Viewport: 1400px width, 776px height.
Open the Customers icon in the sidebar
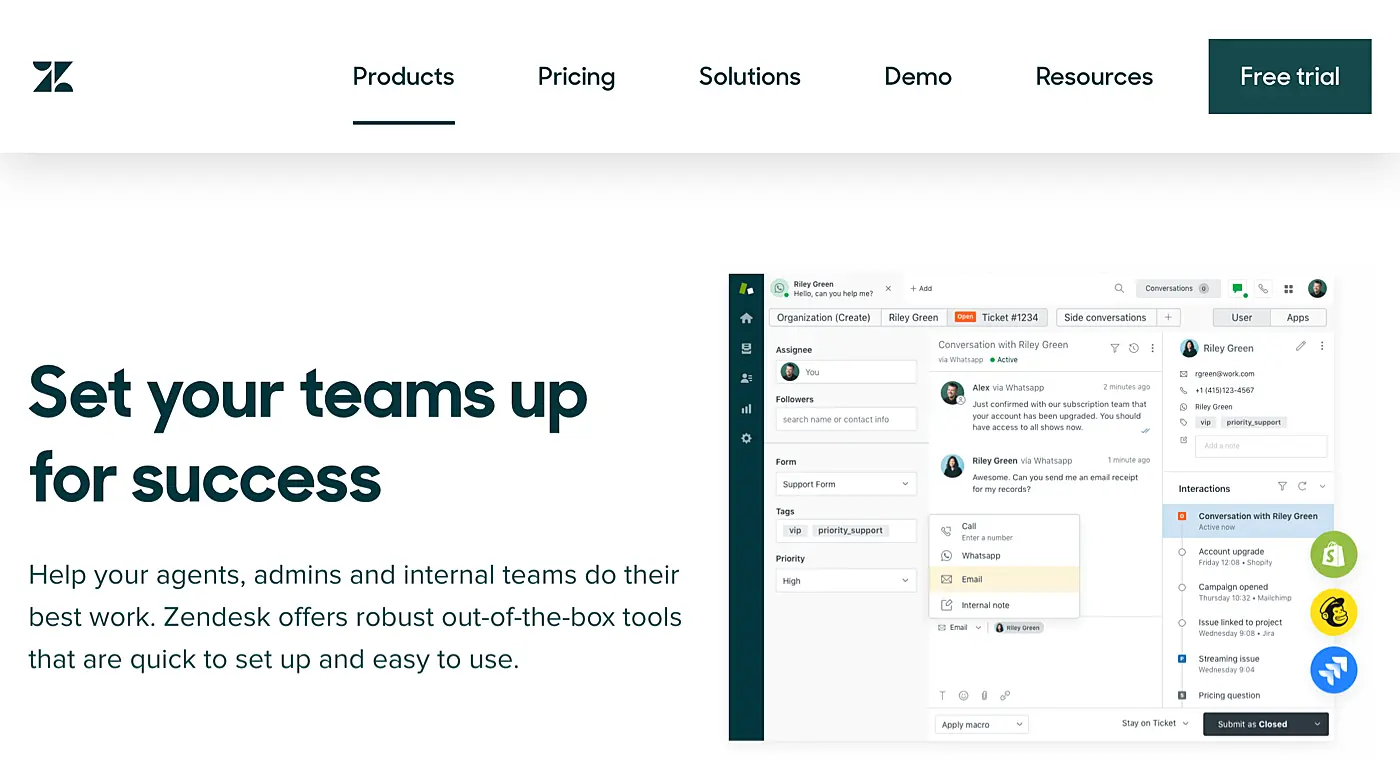pos(746,378)
